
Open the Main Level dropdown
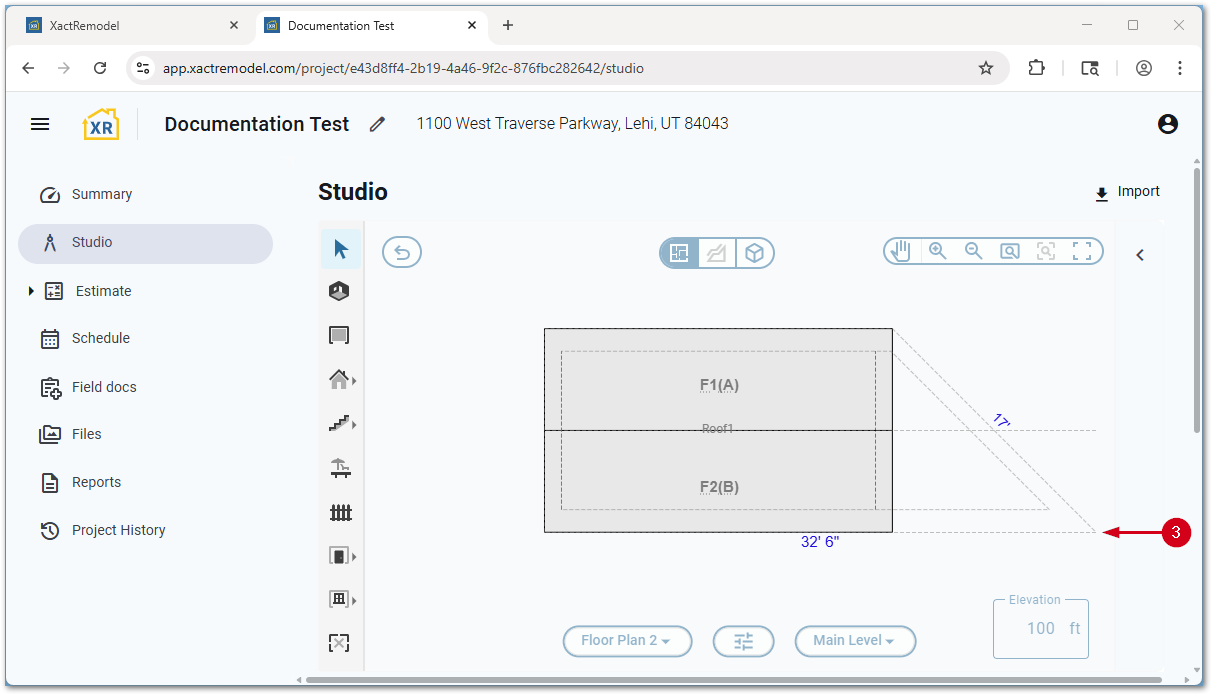855,641
